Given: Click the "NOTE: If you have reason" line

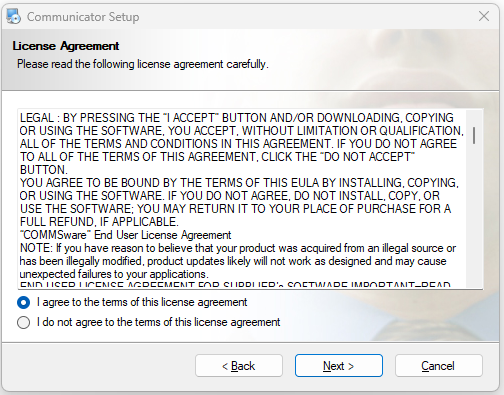Looking at the screenshot, I should [238, 248].
